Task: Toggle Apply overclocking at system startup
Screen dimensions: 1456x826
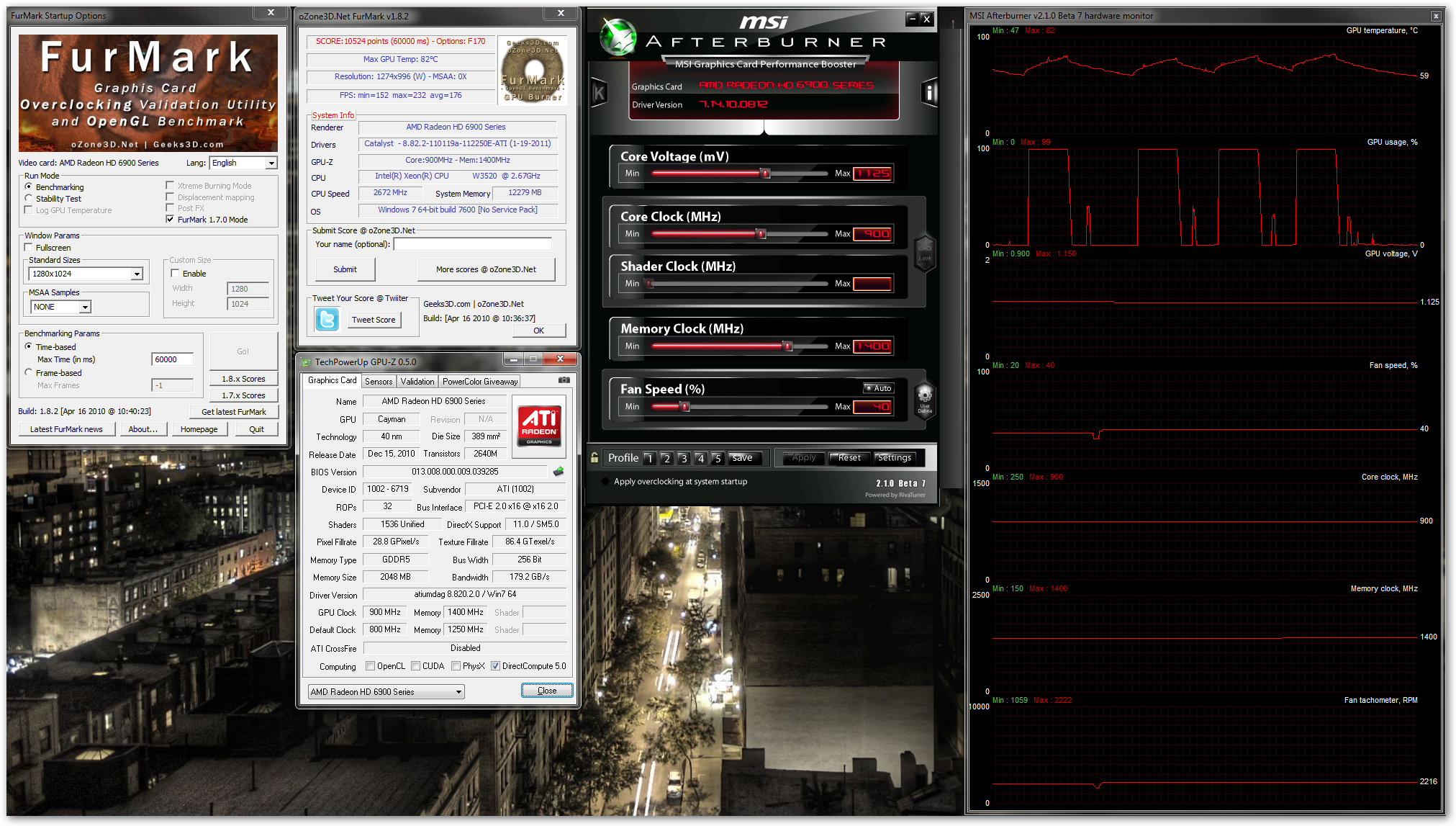Action: [x=606, y=482]
